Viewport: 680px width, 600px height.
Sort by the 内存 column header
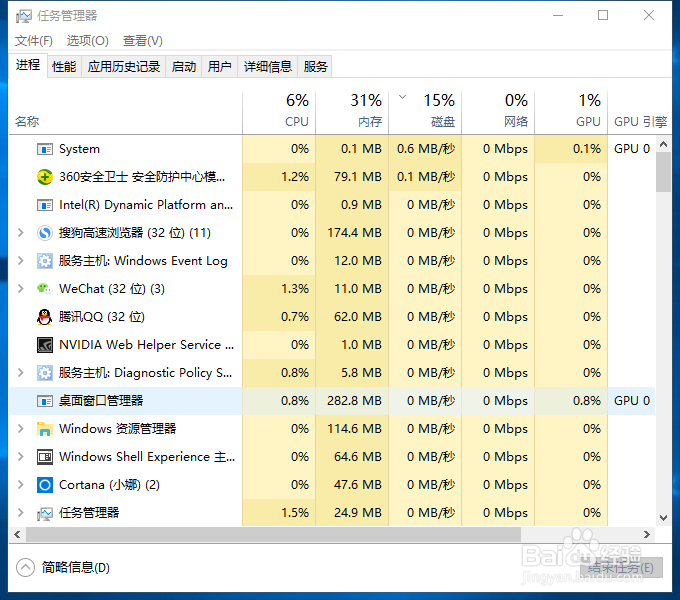[352, 111]
